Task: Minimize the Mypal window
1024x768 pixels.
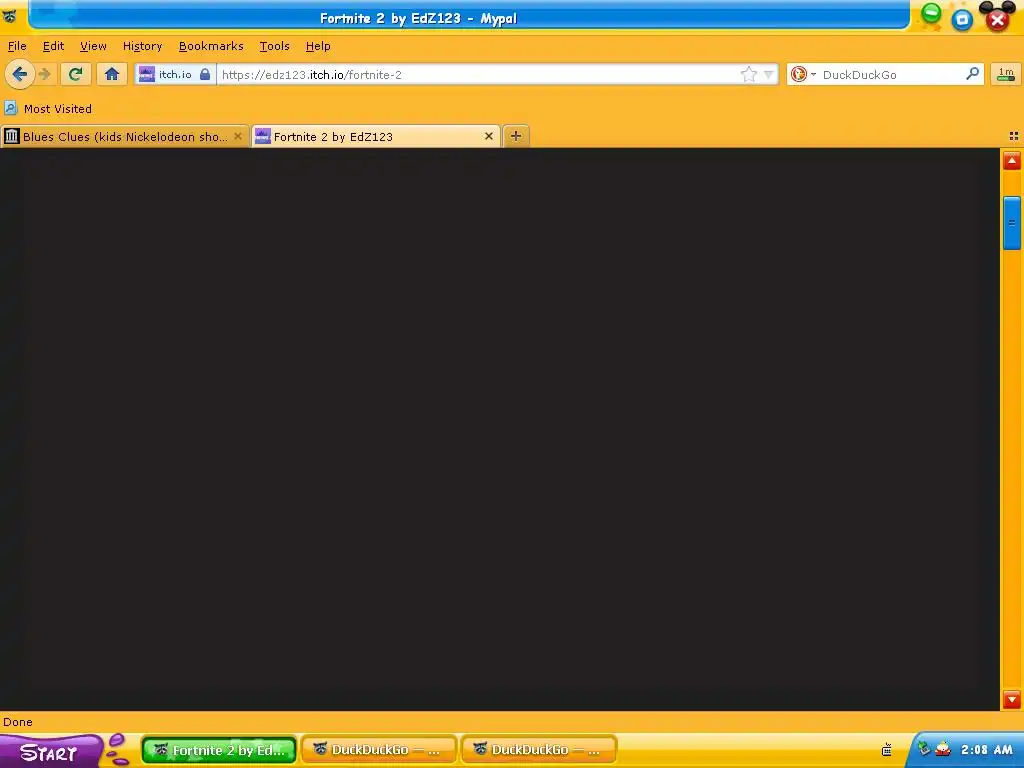Action: 931,13
